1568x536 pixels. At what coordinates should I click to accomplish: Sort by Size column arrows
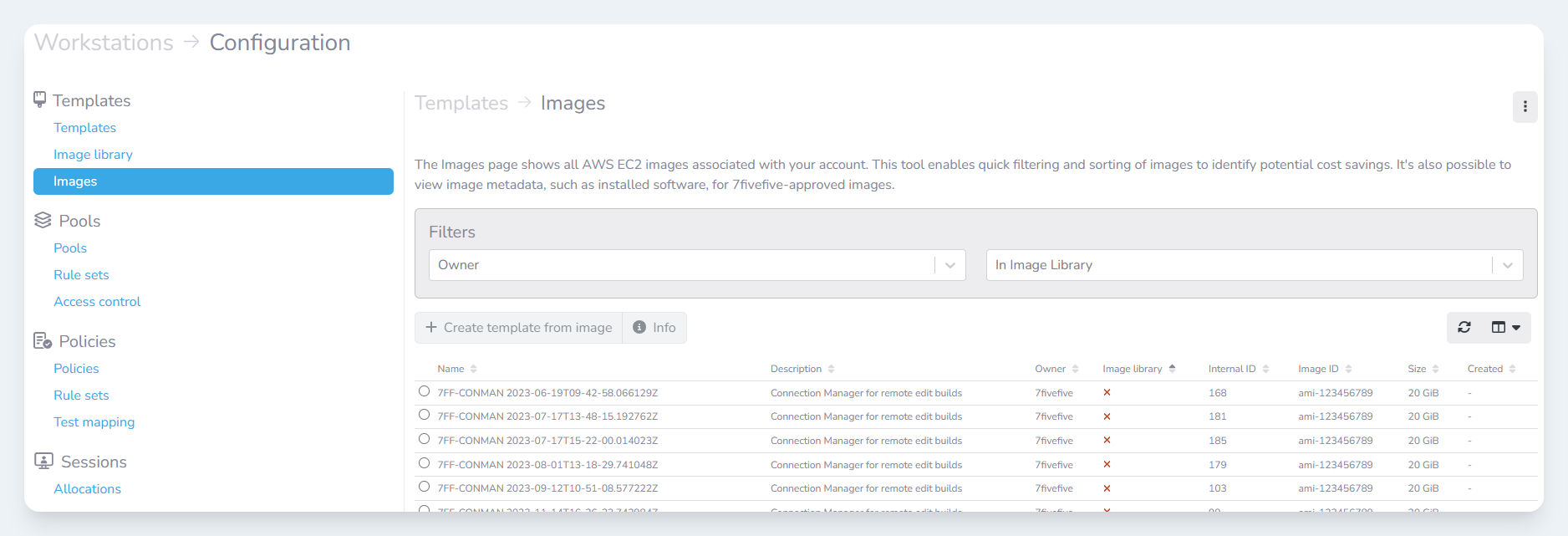[x=1435, y=369]
